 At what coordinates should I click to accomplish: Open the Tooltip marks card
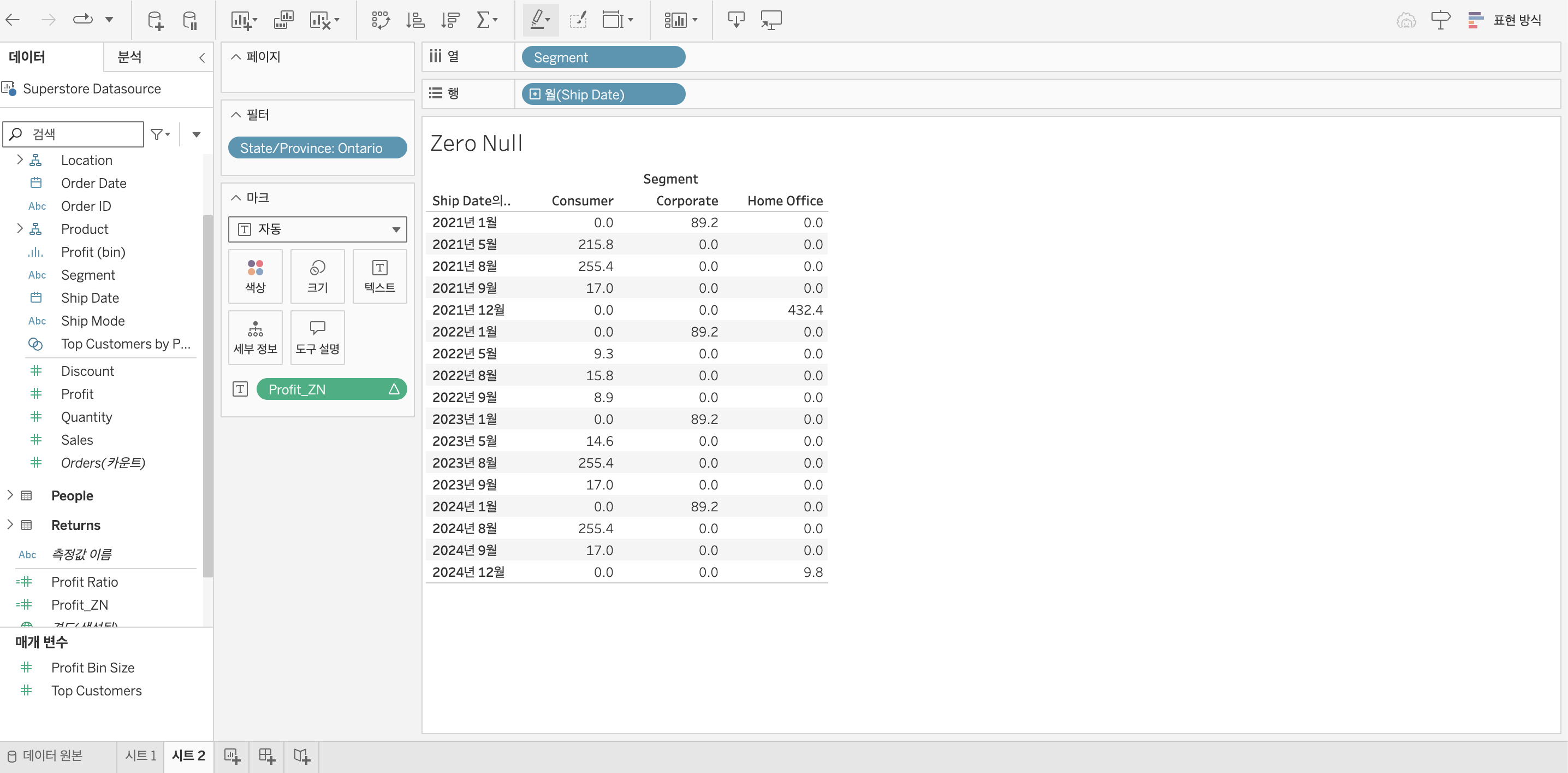coord(317,338)
